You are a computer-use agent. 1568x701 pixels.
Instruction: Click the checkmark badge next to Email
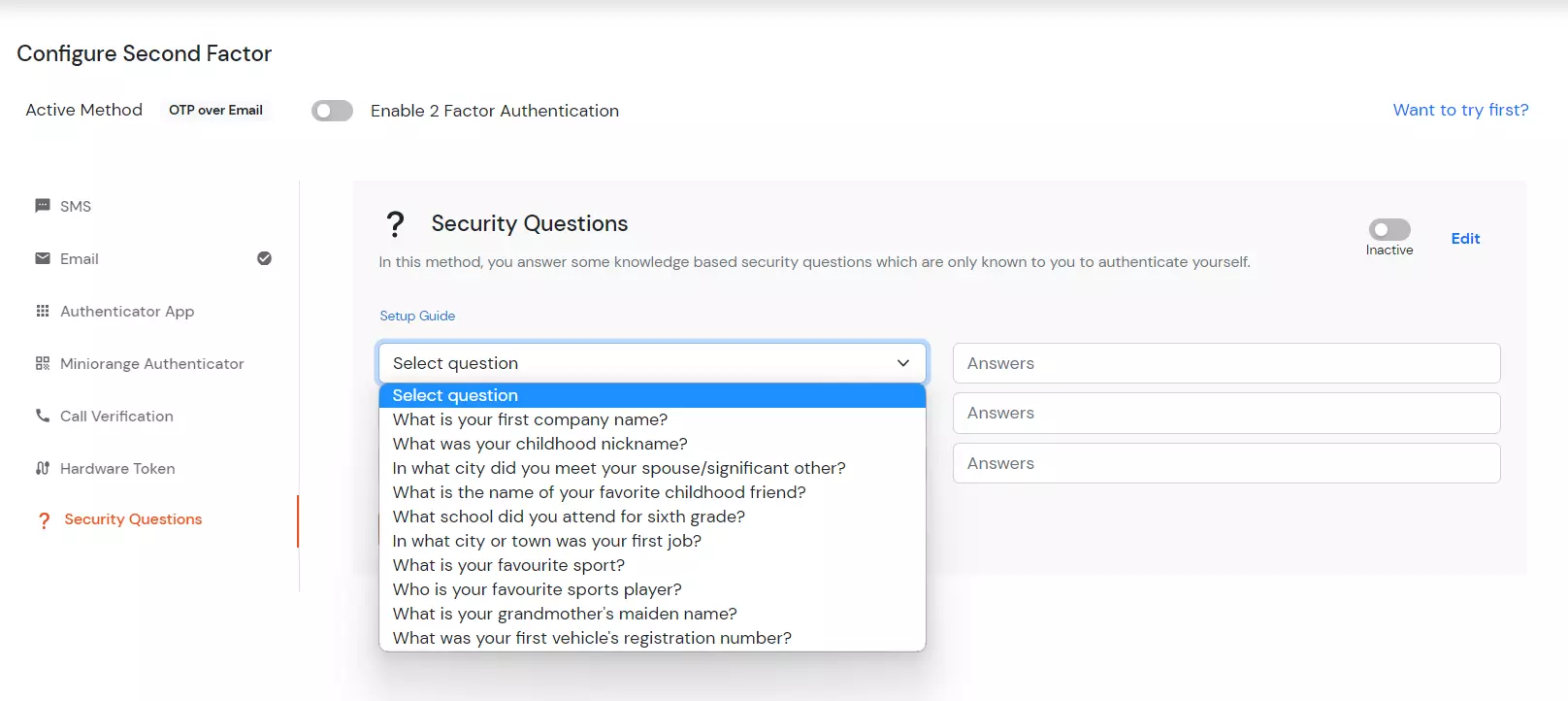[x=264, y=258]
